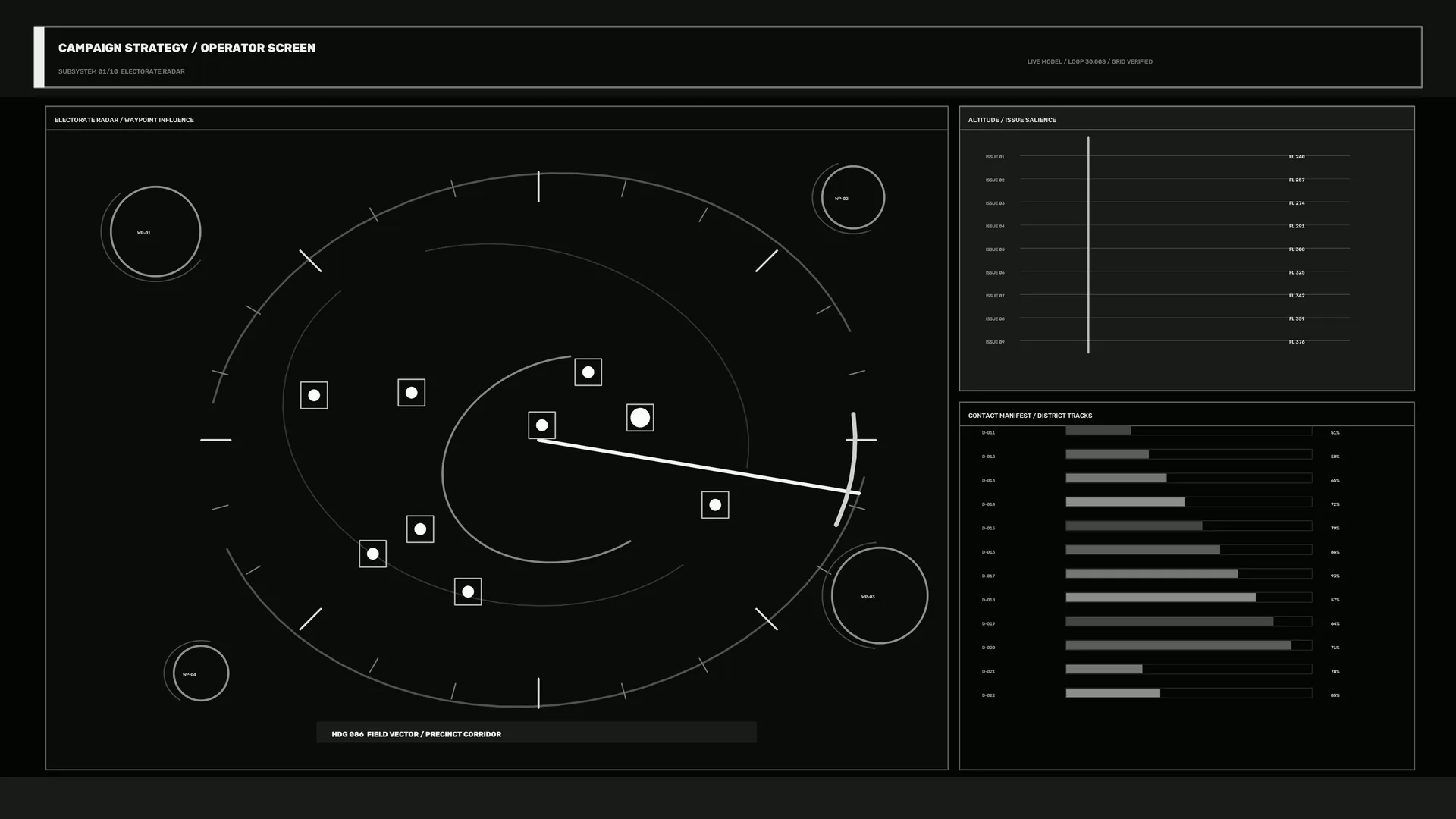Click the FL 359 altitude value
Viewport: 1456px width, 819px height.
(1297, 319)
